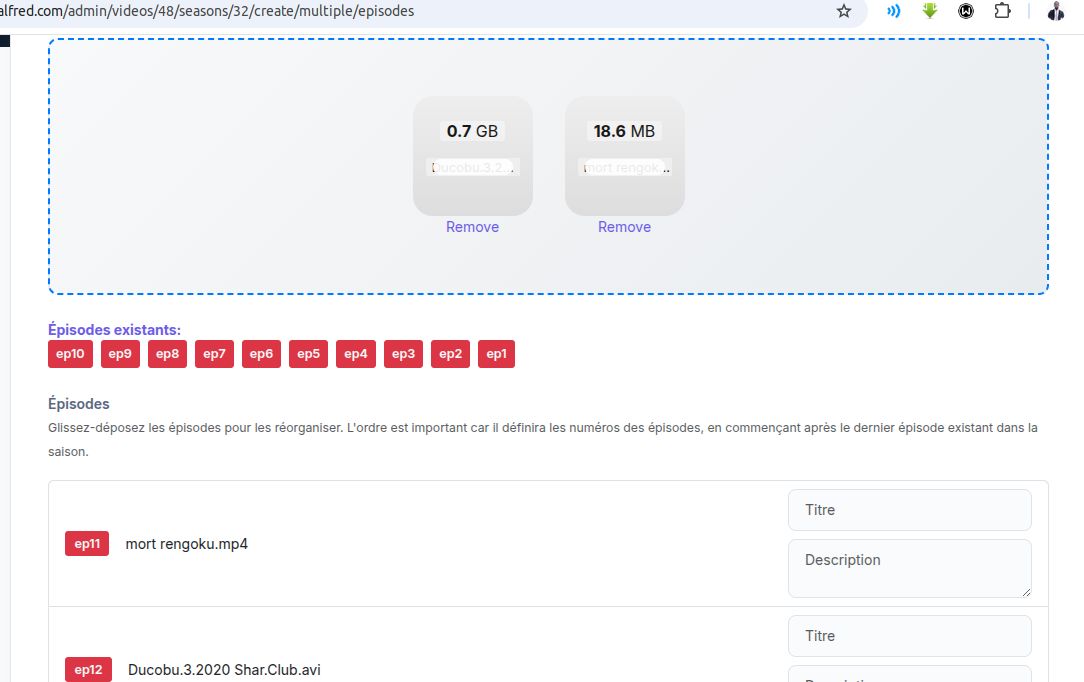This screenshot has width=1084, height=682.
Task: Click the ep5 existing episode badge
Action: [x=308, y=354]
